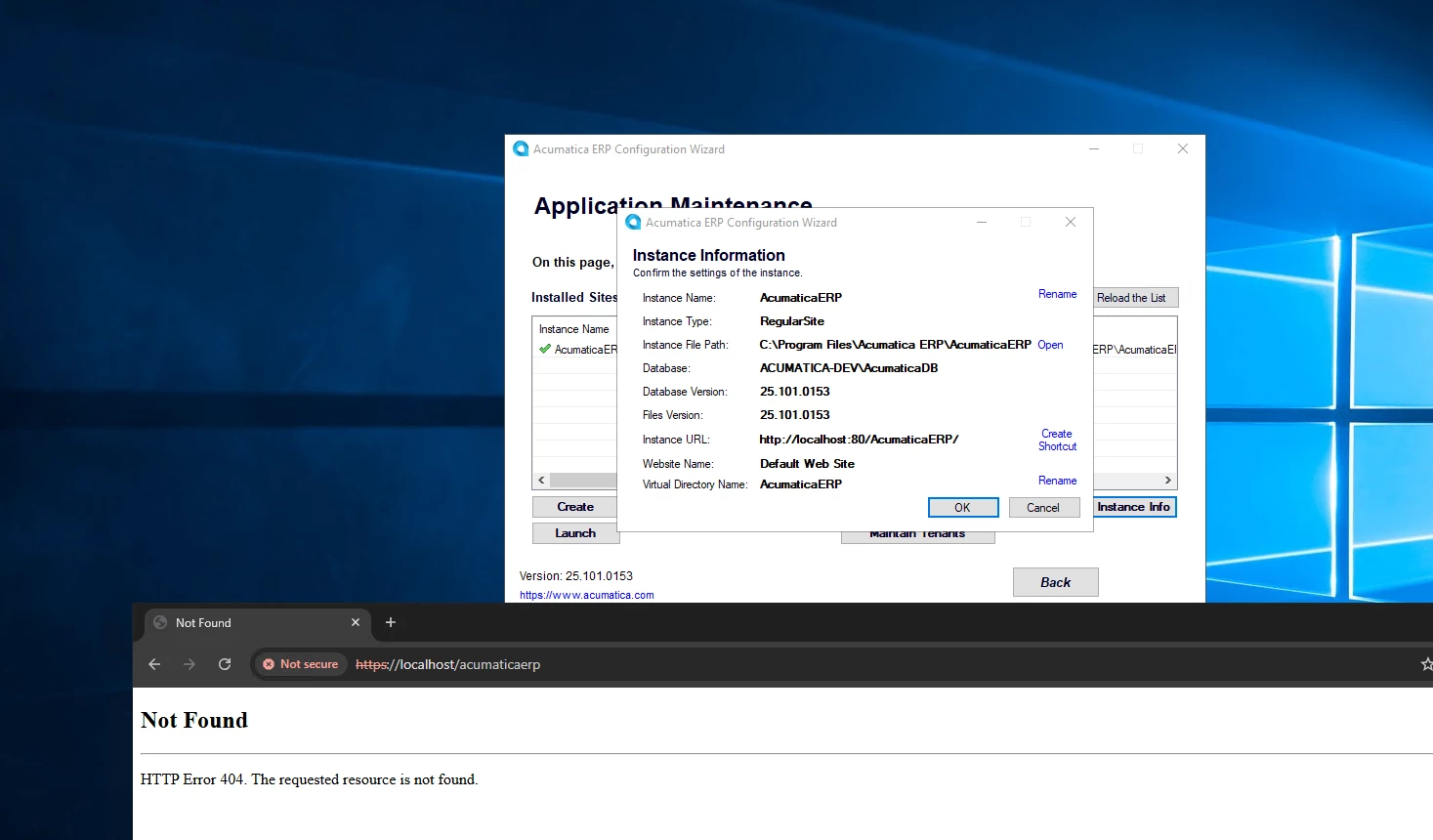Image resolution: width=1433 pixels, height=840 pixels.
Task: Click the Reload the List button
Action: 1135,298
